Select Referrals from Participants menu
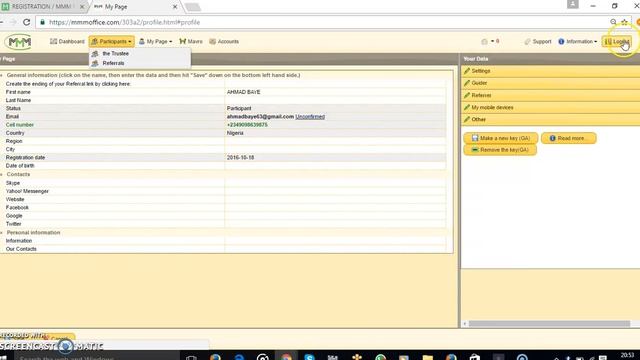This screenshot has width=640, height=360. [113, 63]
